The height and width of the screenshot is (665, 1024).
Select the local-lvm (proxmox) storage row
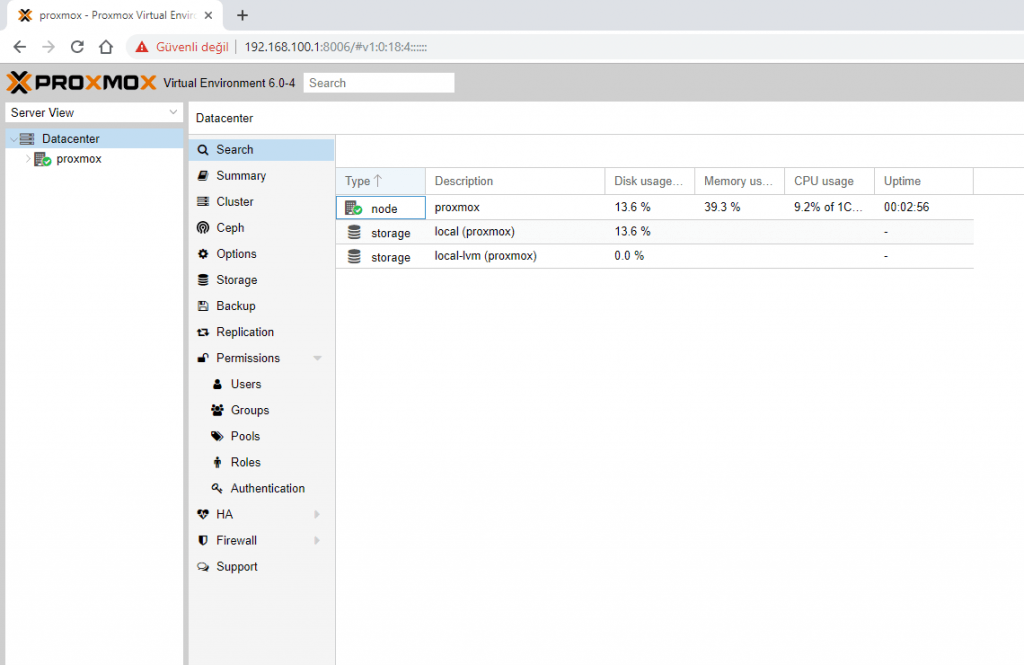(x=485, y=256)
